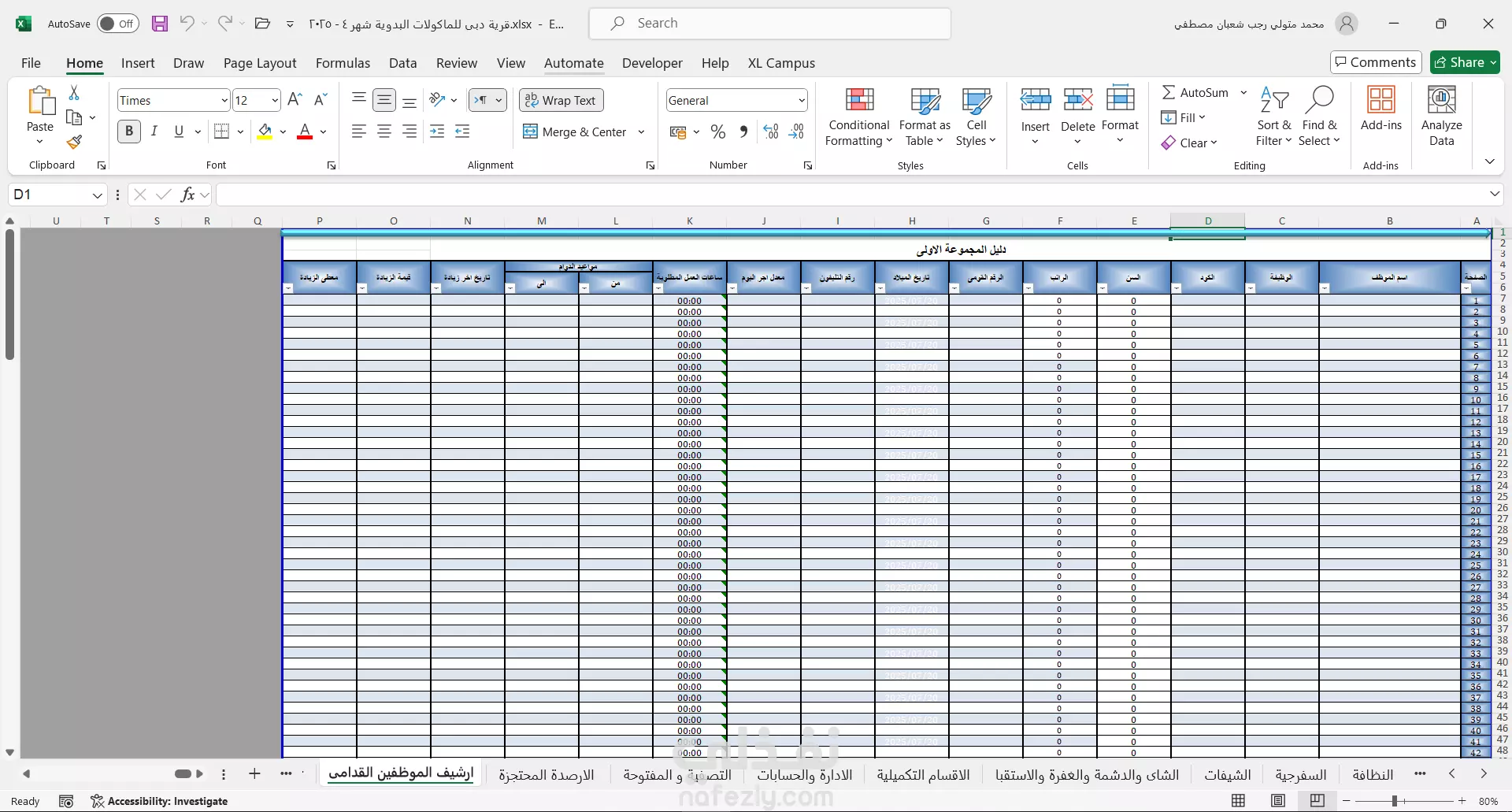
Task: Toggle AutoSave switch
Action: coord(118,24)
